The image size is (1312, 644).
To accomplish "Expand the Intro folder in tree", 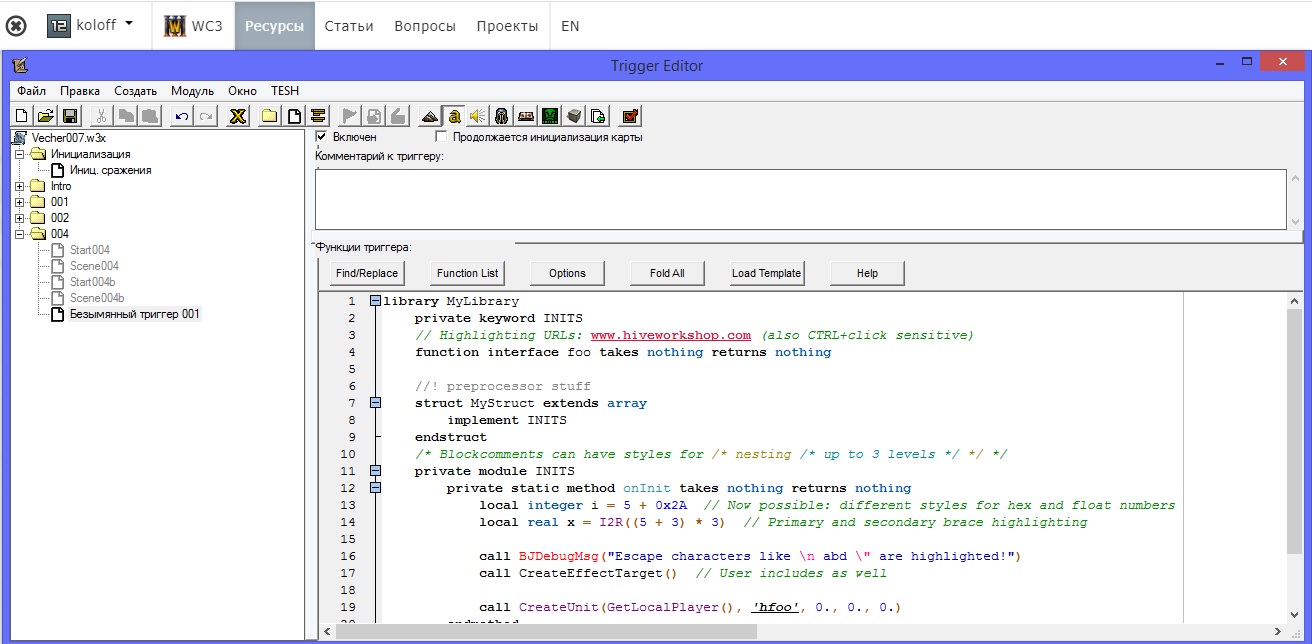I will (x=20, y=186).
